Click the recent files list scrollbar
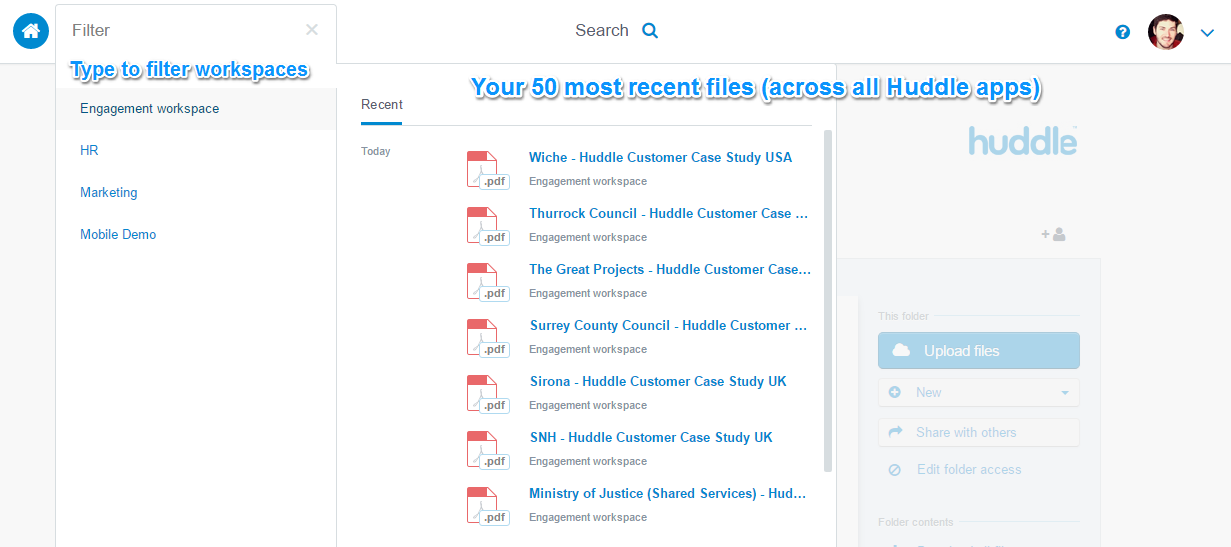This screenshot has width=1231, height=547. [x=828, y=300]
